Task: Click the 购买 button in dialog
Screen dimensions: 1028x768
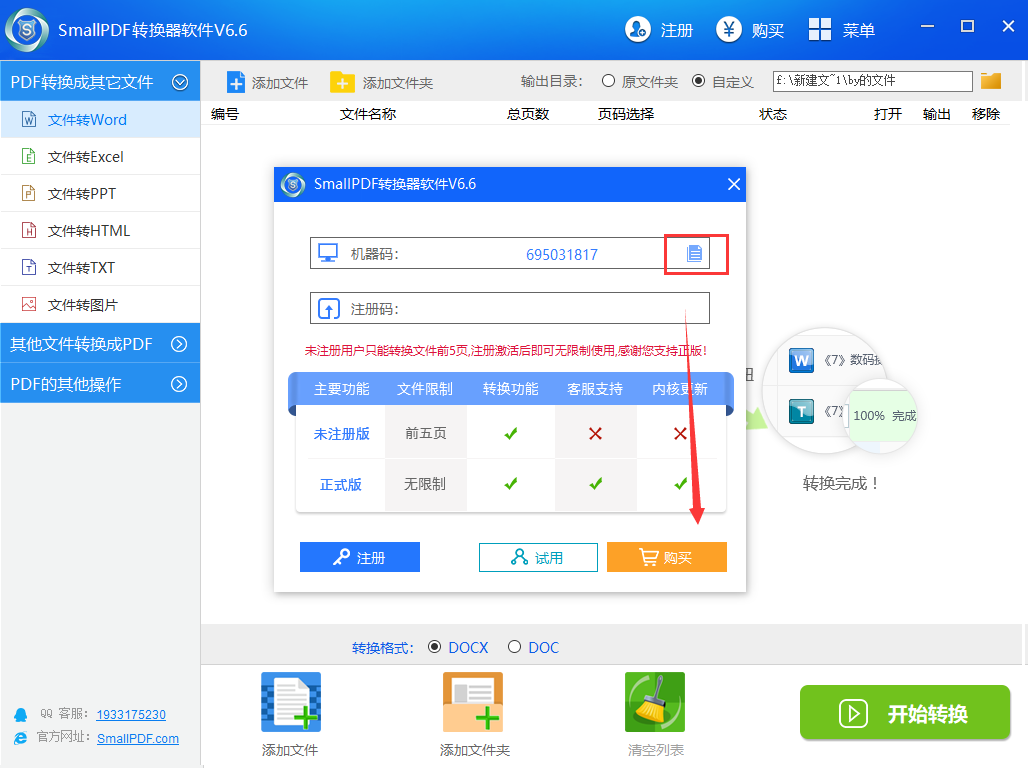Action: 666,557
